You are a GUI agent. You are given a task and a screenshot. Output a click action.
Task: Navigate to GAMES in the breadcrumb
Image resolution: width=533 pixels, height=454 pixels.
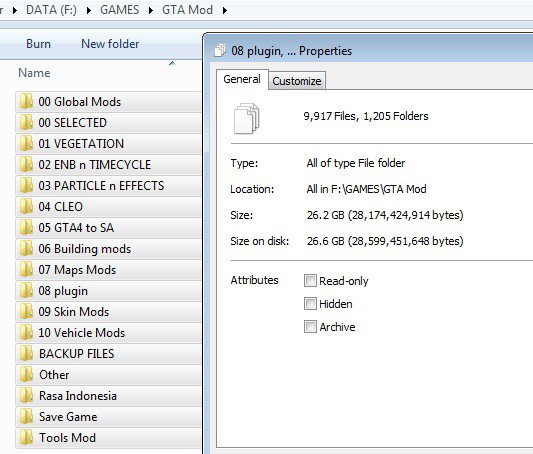[120, 10]
